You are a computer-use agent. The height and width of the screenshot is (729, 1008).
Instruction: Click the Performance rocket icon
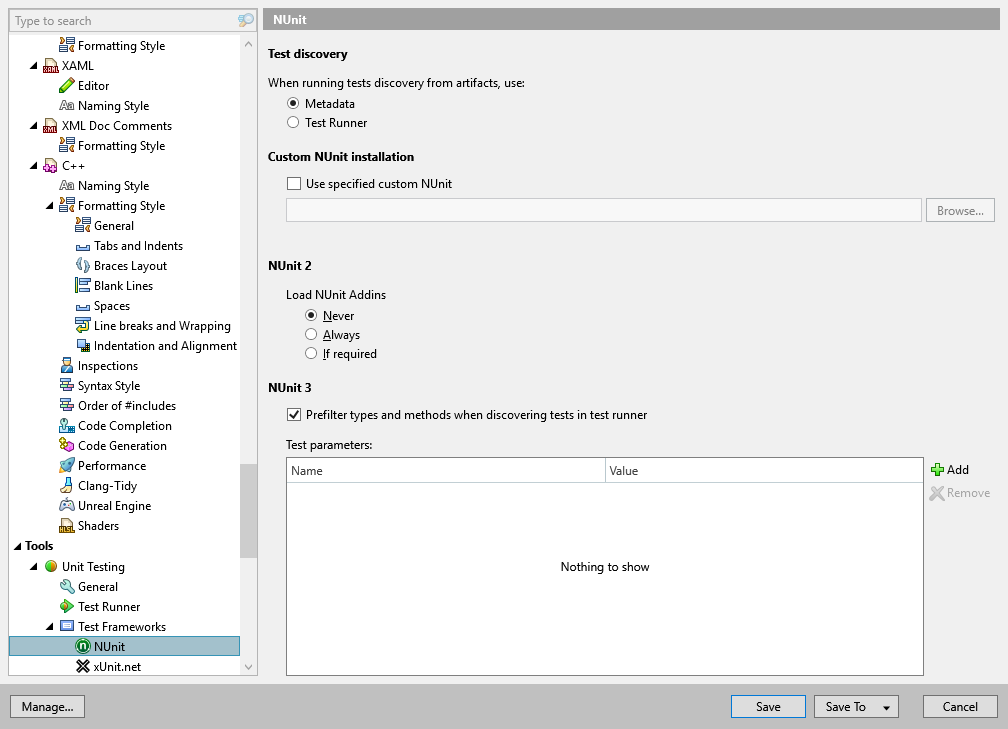[66, 465]
